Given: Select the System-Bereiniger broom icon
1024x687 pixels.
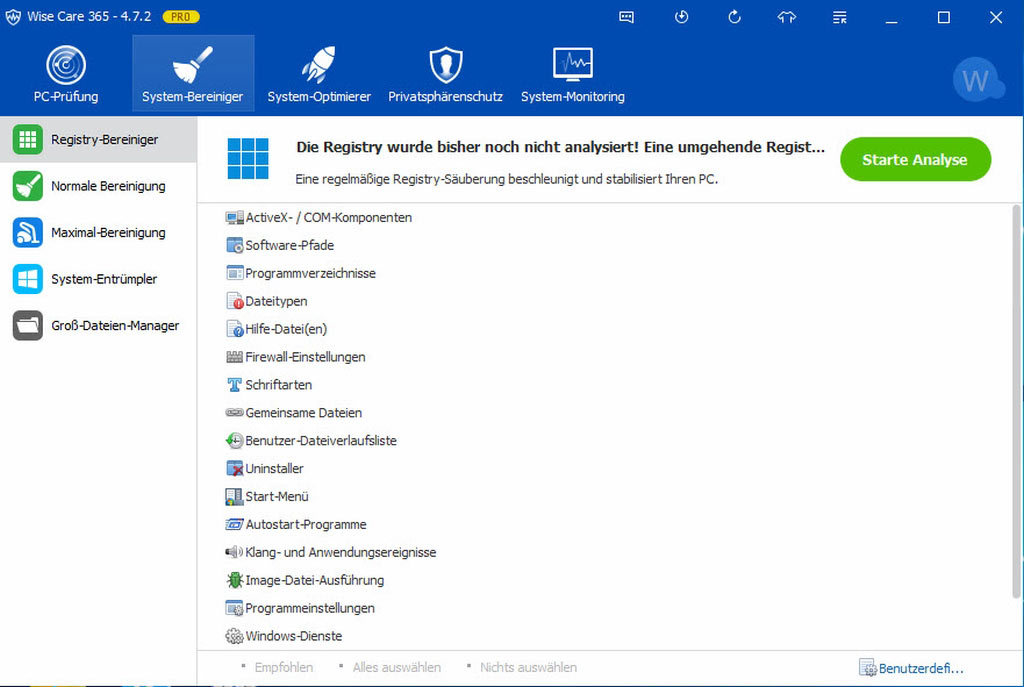Looking at the screenshot, I should (193, 65).
